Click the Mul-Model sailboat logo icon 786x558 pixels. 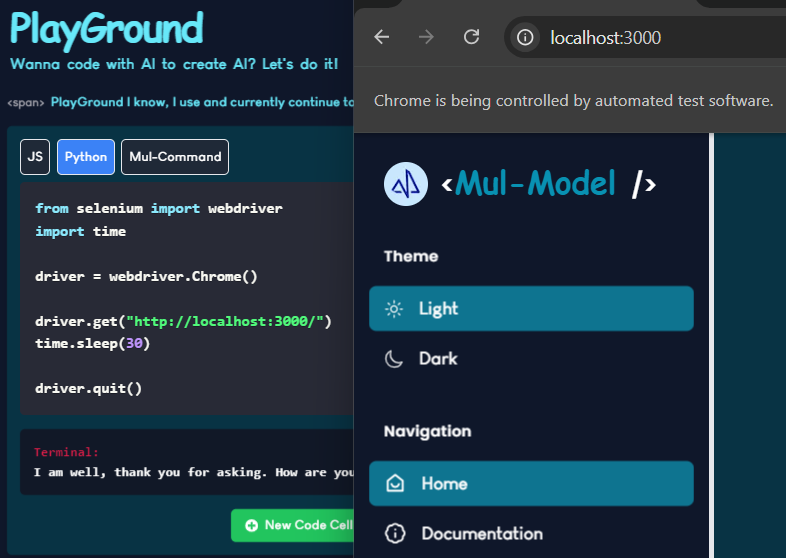[406, 184]
